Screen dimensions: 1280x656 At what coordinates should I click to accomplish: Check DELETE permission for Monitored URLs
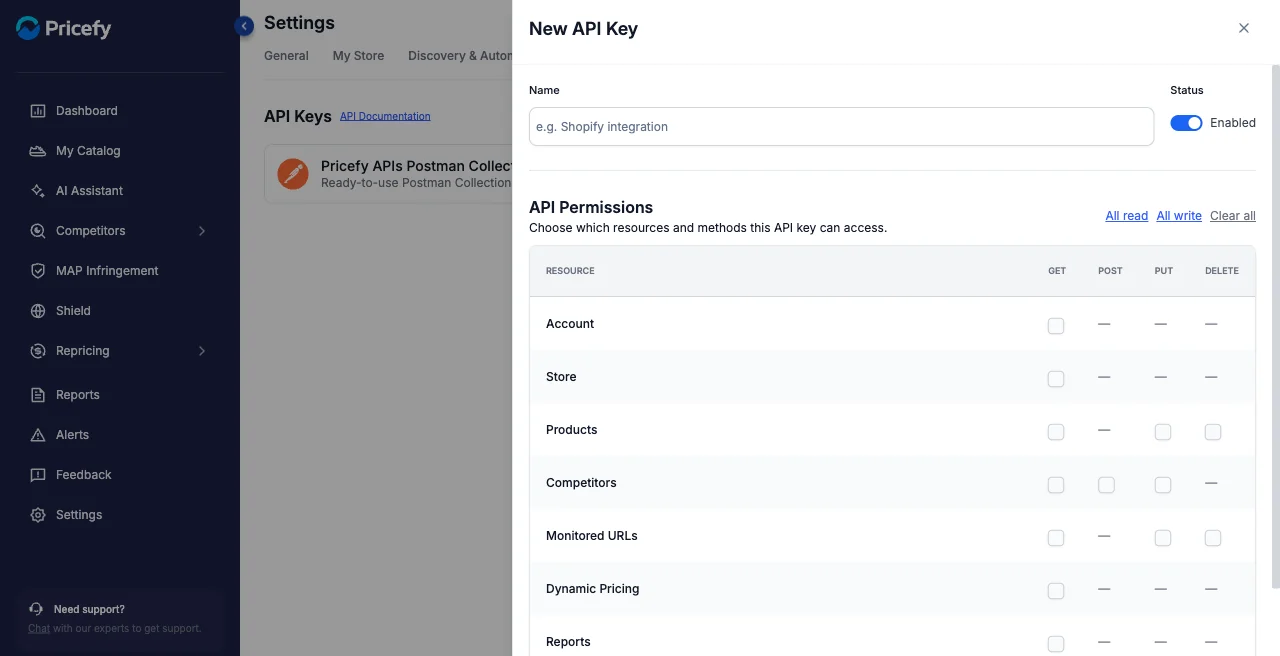coord(1213,538)
